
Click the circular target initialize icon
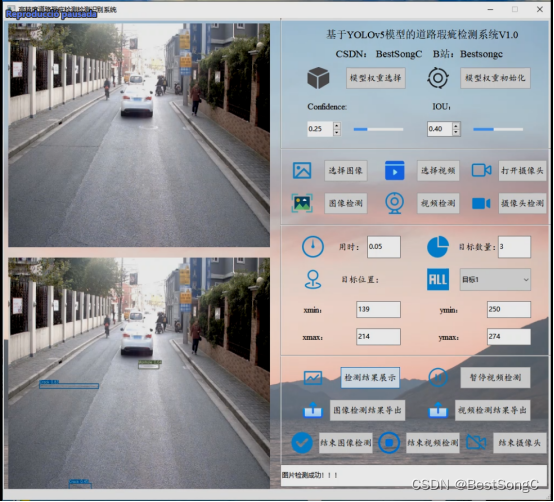pos(438,78)
